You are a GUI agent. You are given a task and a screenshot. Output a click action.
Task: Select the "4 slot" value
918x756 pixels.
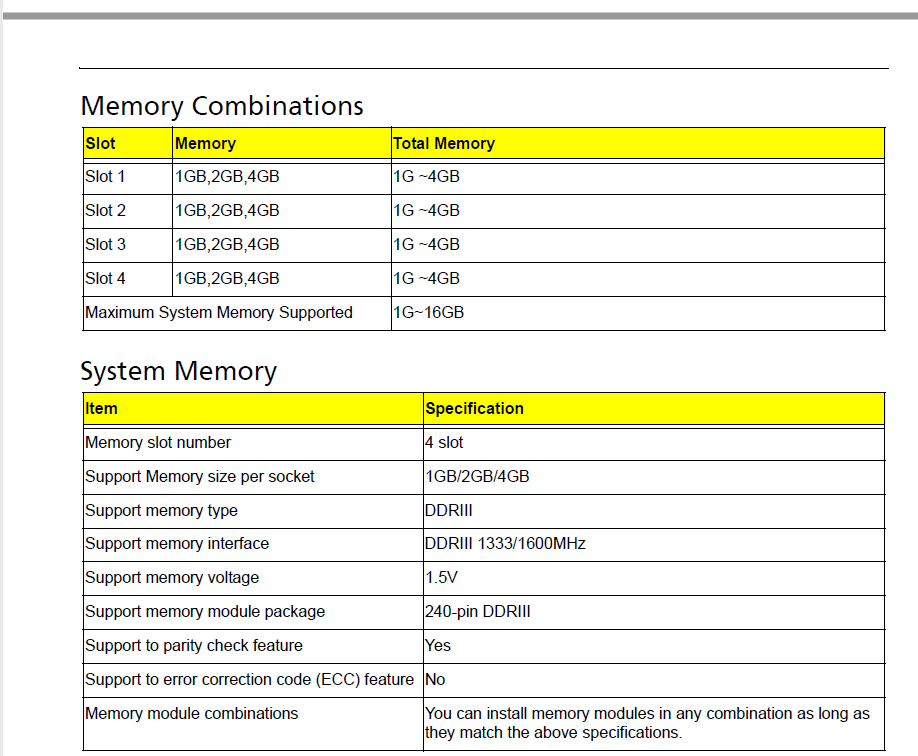click(444, 443)
